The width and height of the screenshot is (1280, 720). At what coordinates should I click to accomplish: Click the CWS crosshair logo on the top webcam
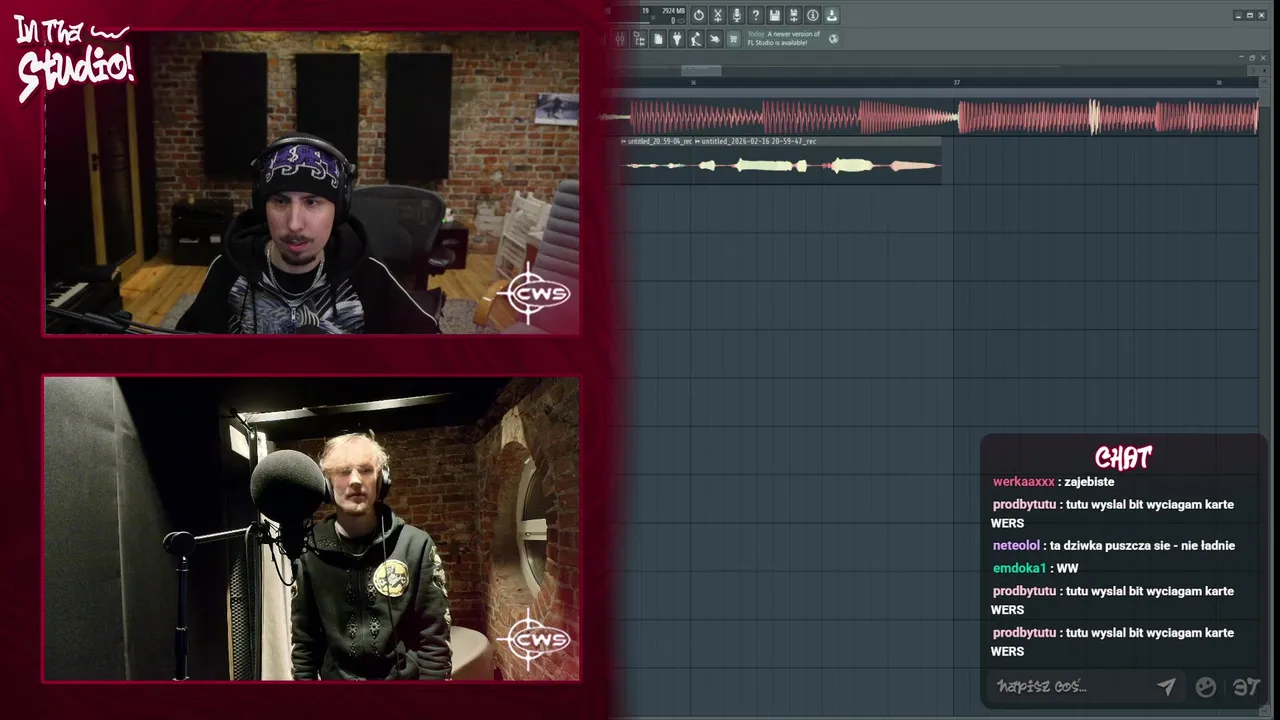pos(536,294)
